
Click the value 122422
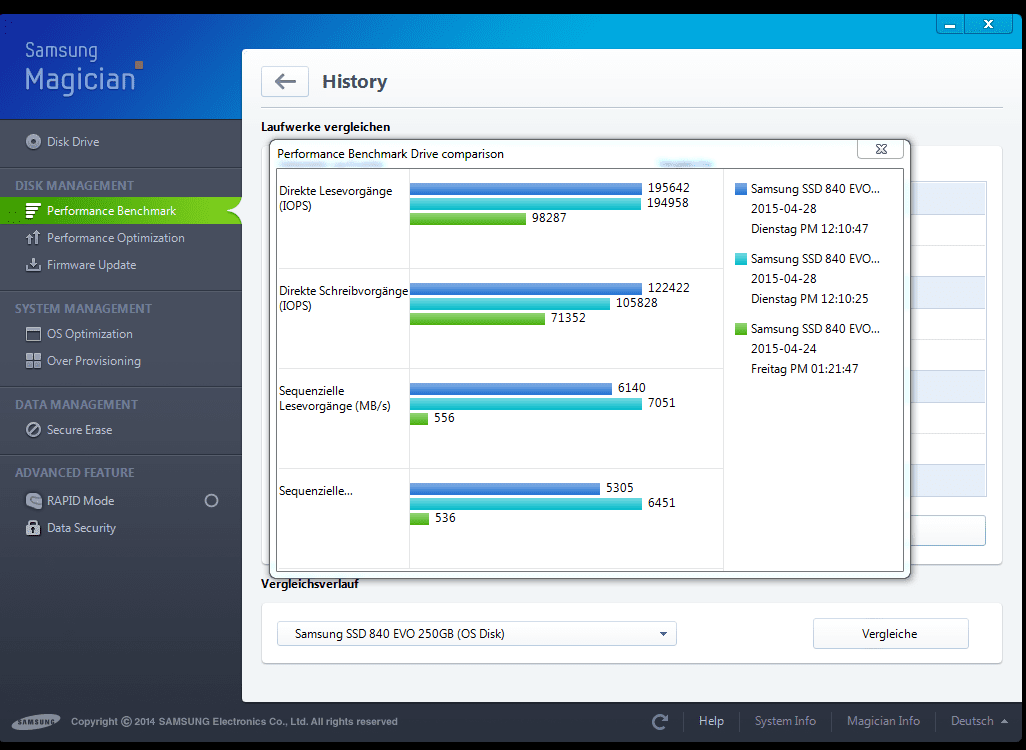coord(669,288)
